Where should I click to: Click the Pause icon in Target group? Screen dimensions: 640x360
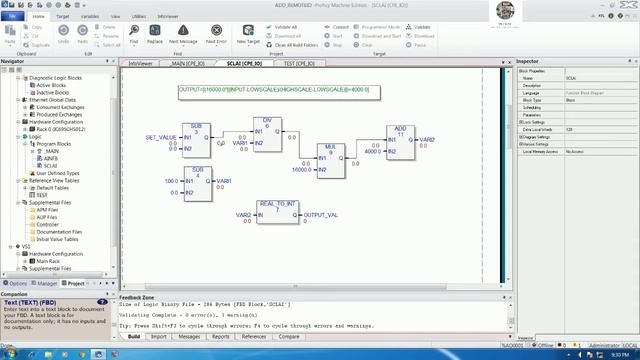409,45
